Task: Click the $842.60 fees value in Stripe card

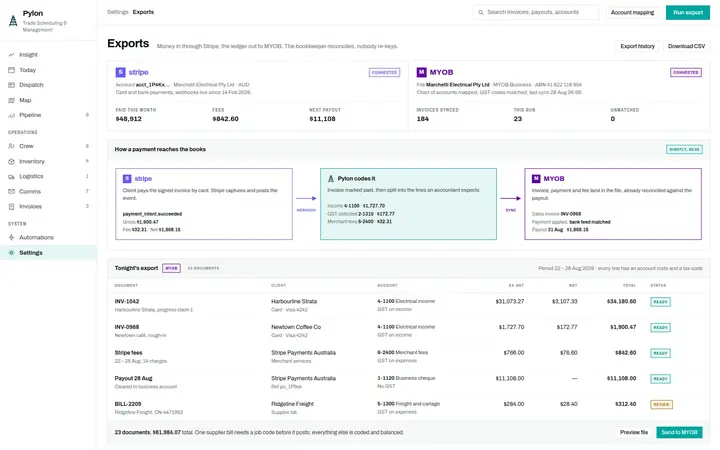Action: click(225, 119)
